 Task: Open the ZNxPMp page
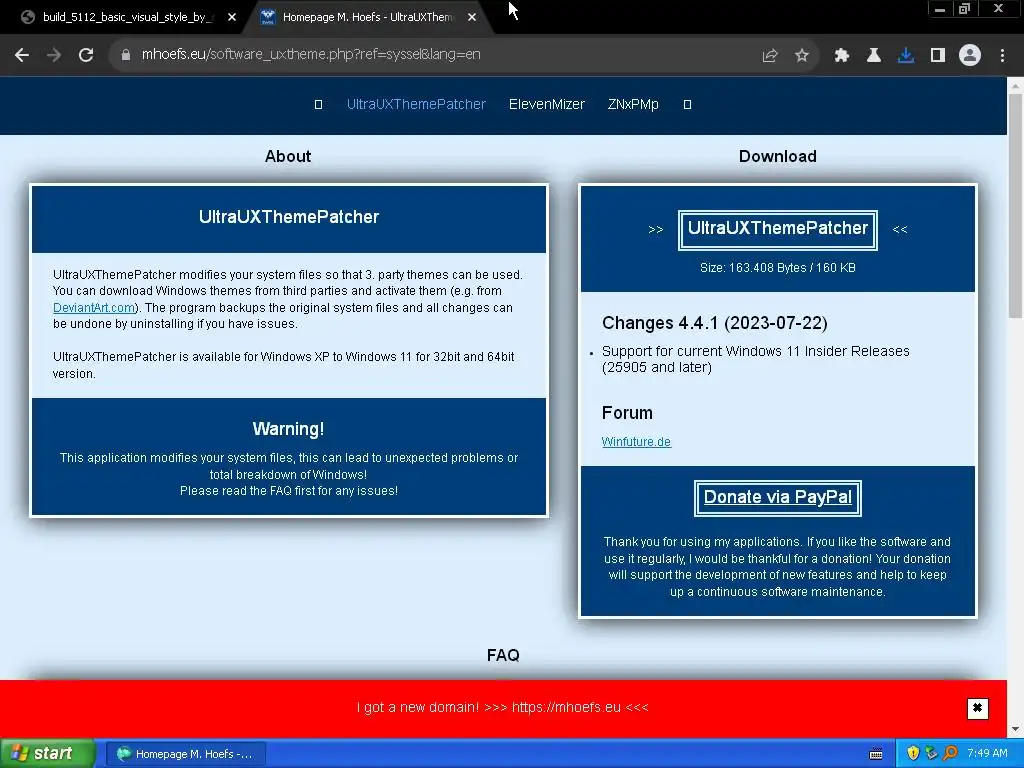click(x=633, y=104)
